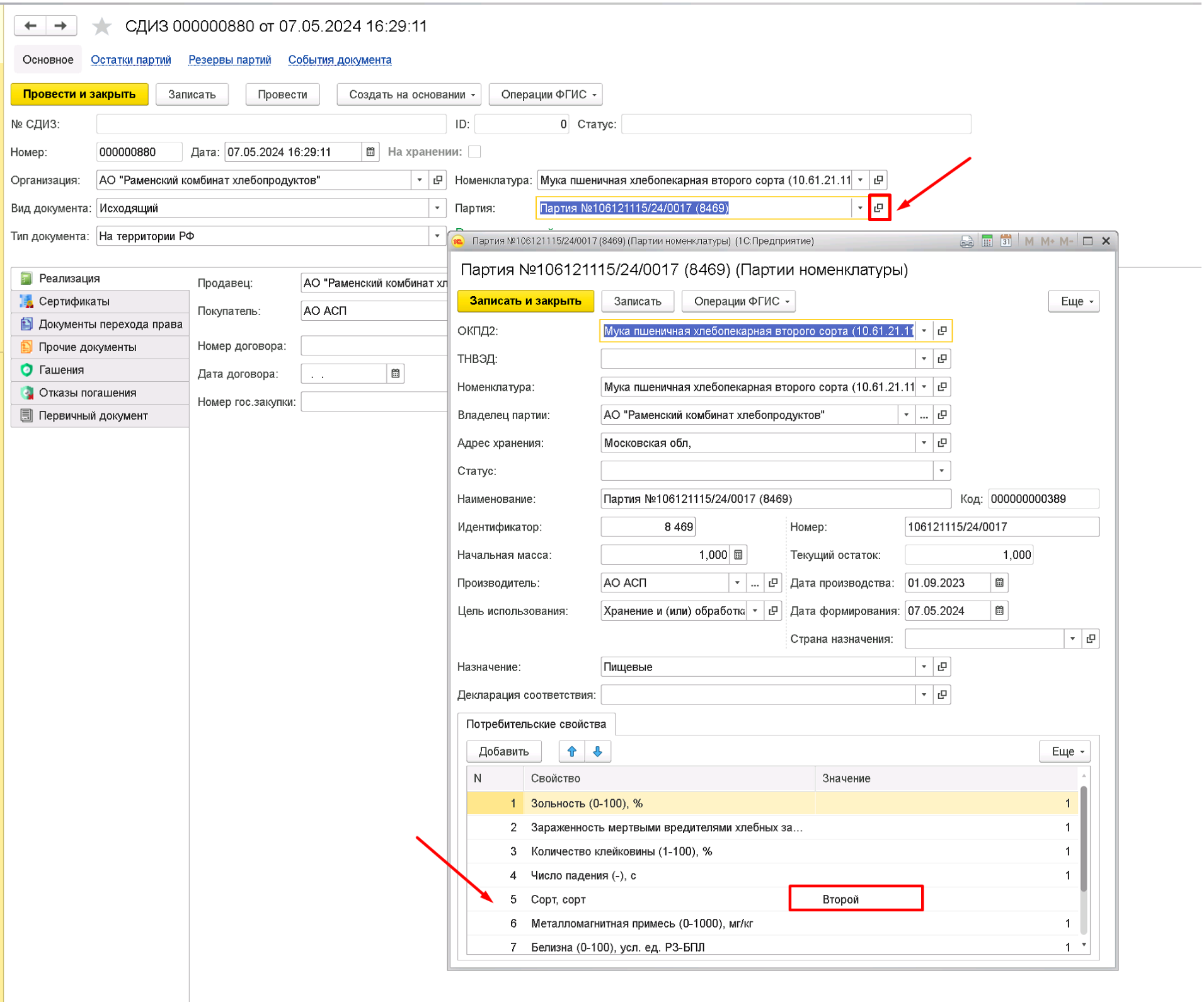Screen dimensions: 1204x1002
Task: Open Номенклатура record in main document
Action: [878, 180]
